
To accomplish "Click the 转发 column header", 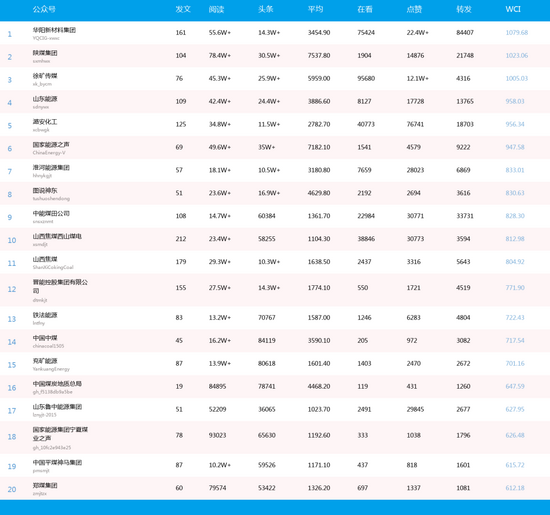I will (464, 9).
